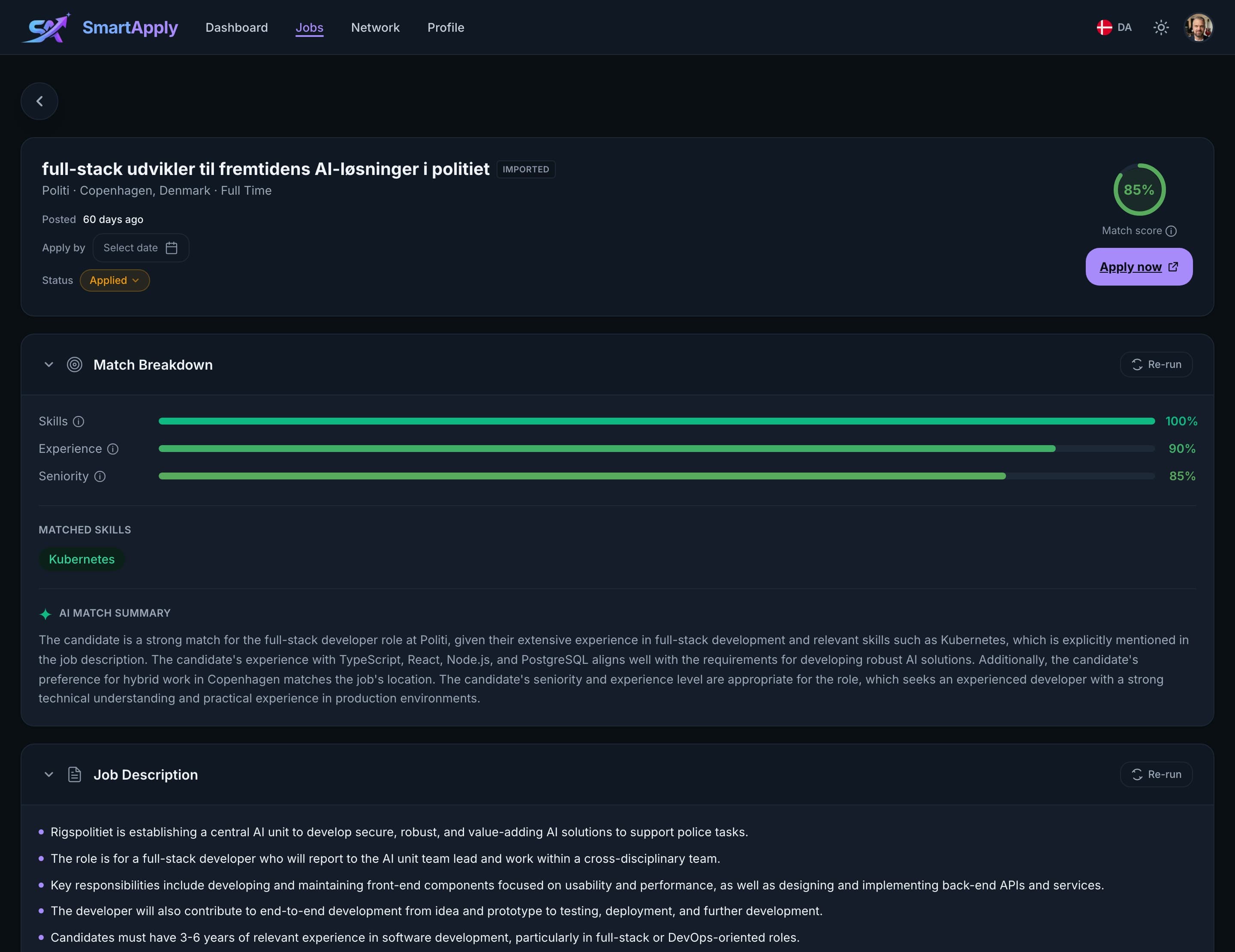Click the '90%' Experience value
Screen dimensions: 1235x952
pos(1182,449)
